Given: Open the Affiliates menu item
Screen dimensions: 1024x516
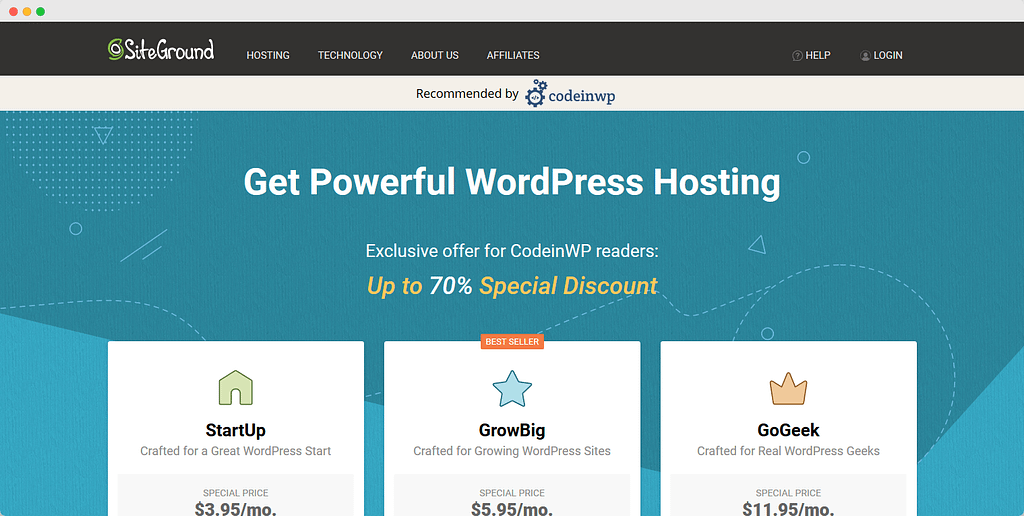Looking at the screenshot, I should pyautogui.click(x=513, y=56).
